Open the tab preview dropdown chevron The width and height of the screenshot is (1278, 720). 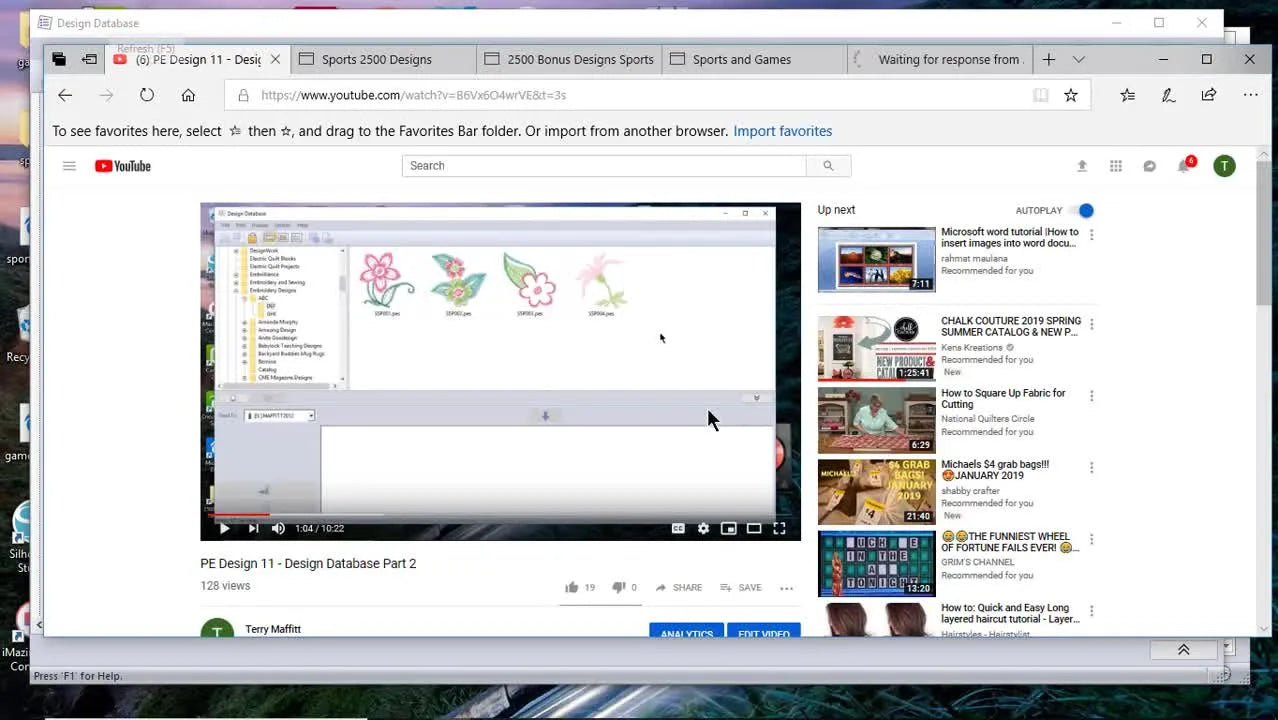pos(1078,59)
